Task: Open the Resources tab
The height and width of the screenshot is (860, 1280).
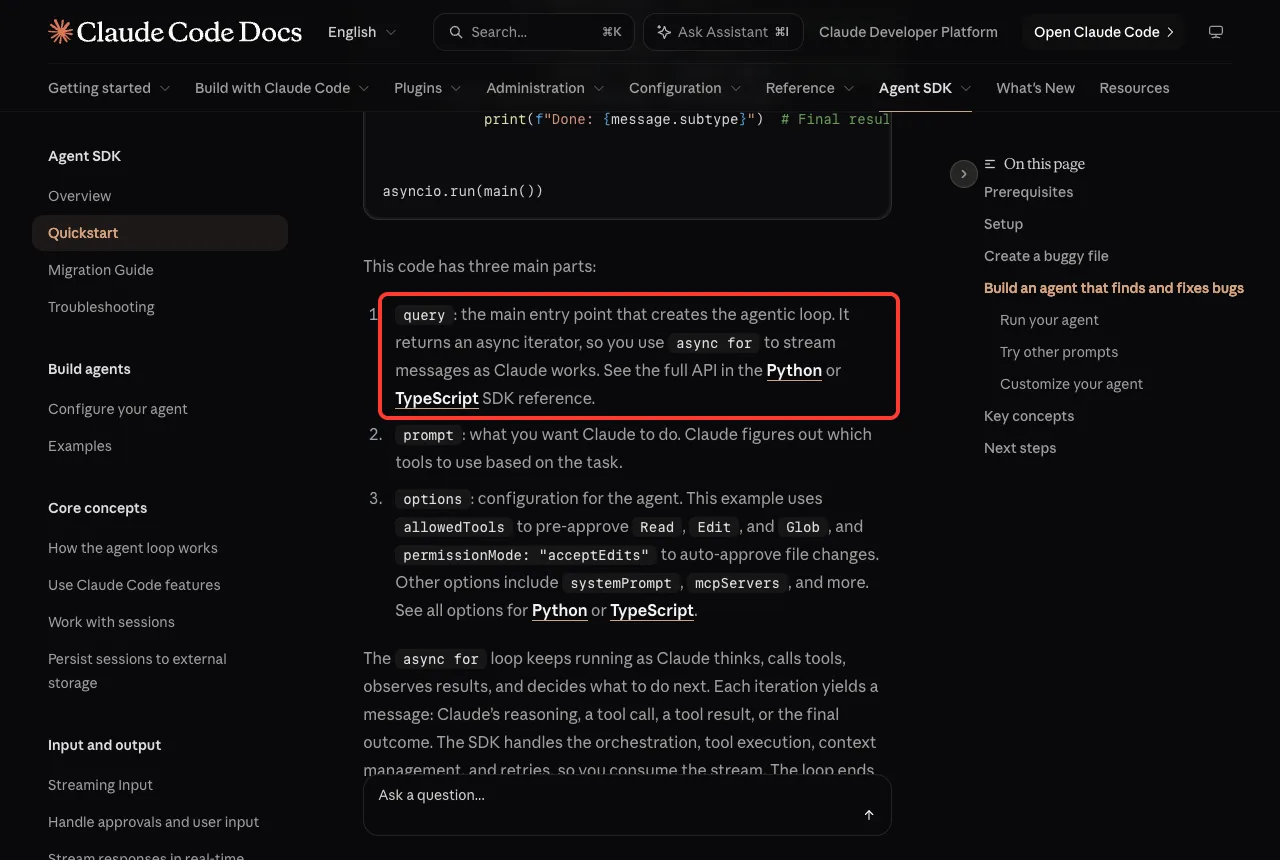Action: (1134, 88)
